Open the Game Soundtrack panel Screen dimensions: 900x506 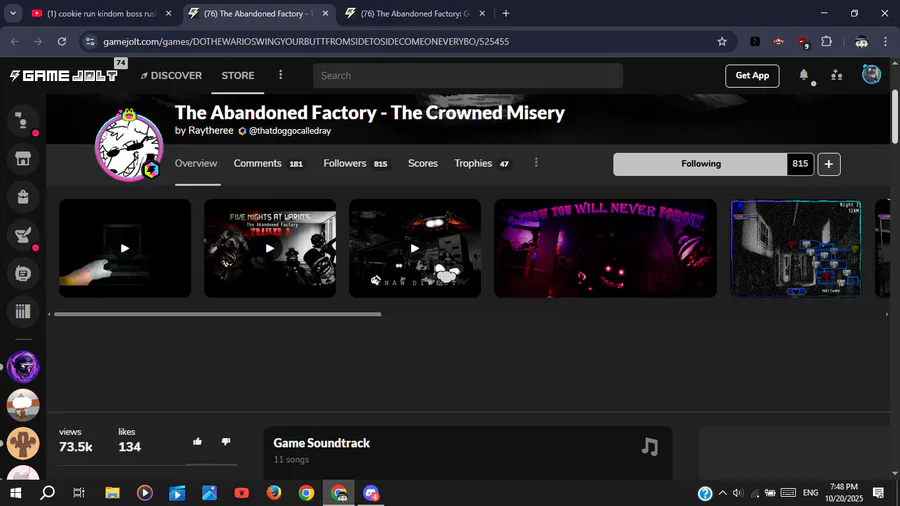468,453
